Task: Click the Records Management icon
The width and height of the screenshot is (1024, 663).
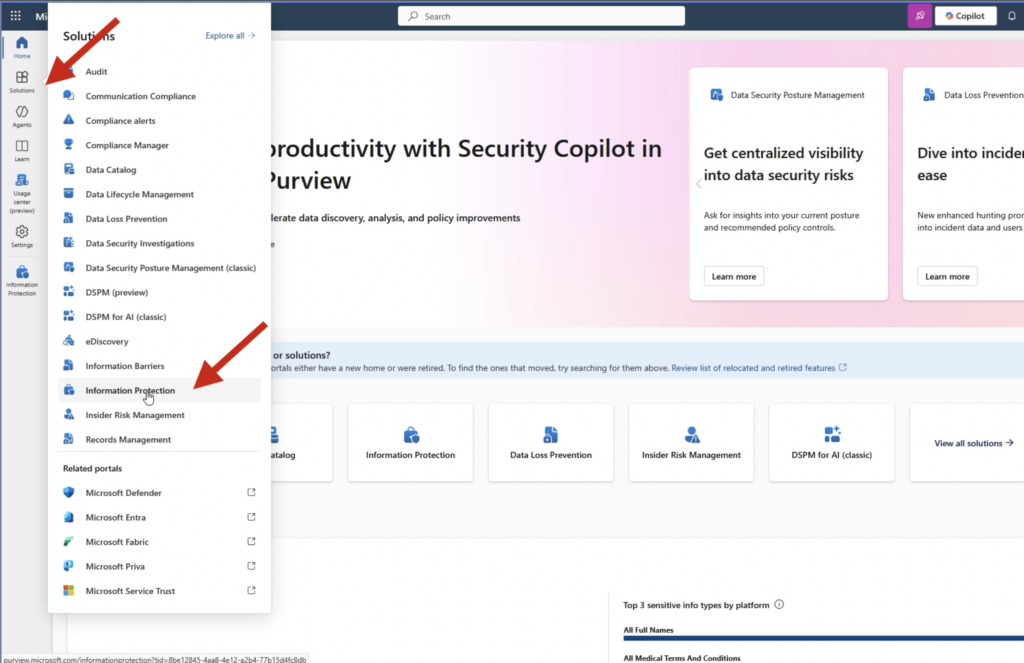Action: click(69, 439)
